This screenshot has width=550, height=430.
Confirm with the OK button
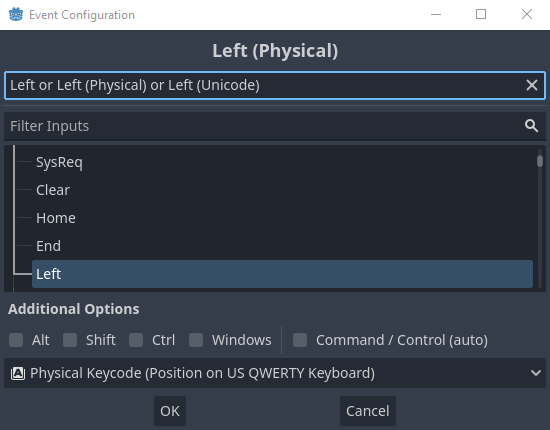pos(170,411)
